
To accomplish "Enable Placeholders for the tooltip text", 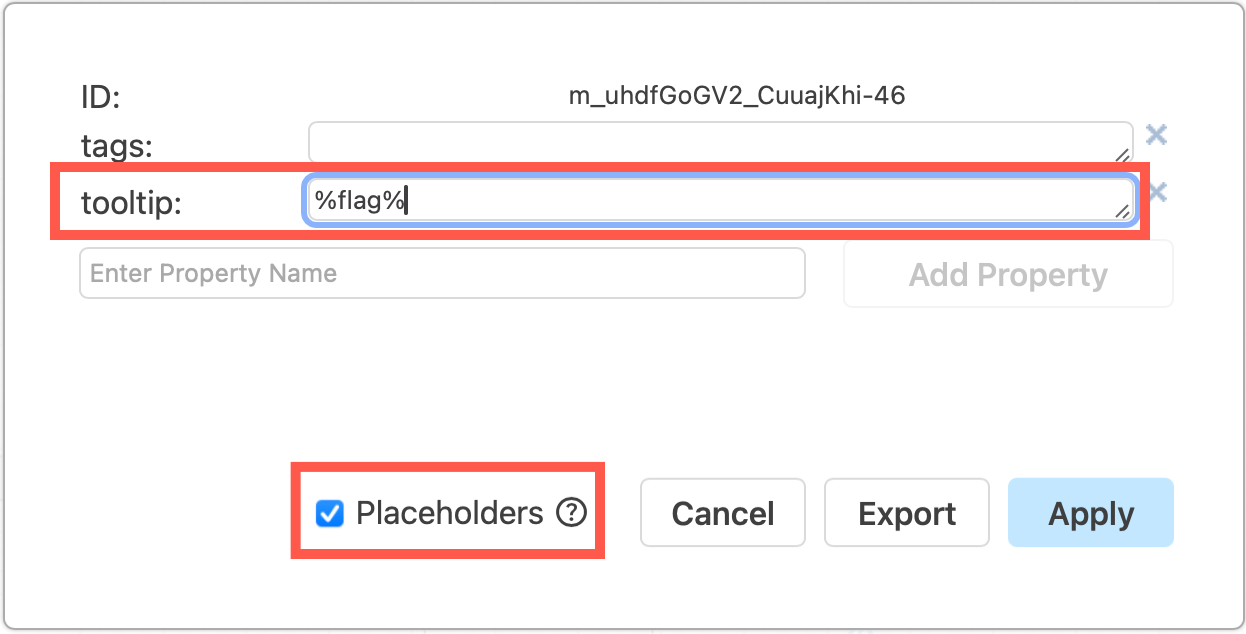I will (x=328, y=513).
